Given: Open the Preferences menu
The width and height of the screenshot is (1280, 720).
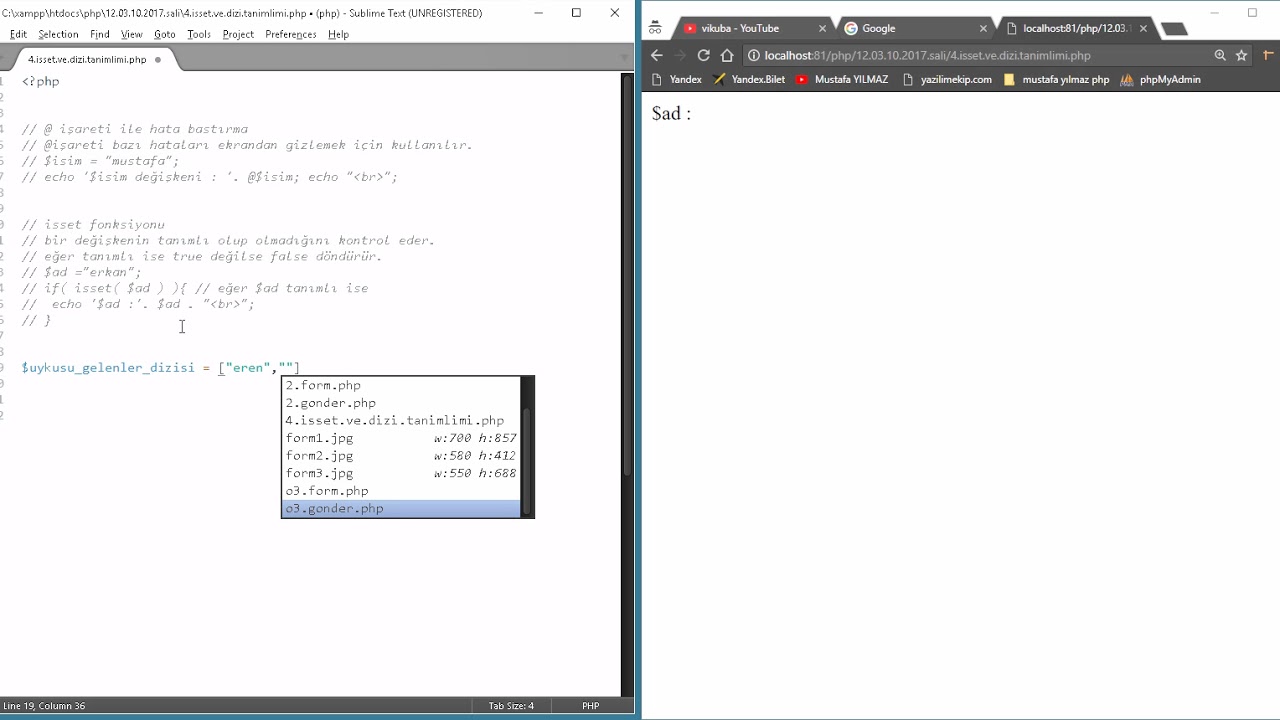Looking at the screenshot, I should (x=291, y=34).
